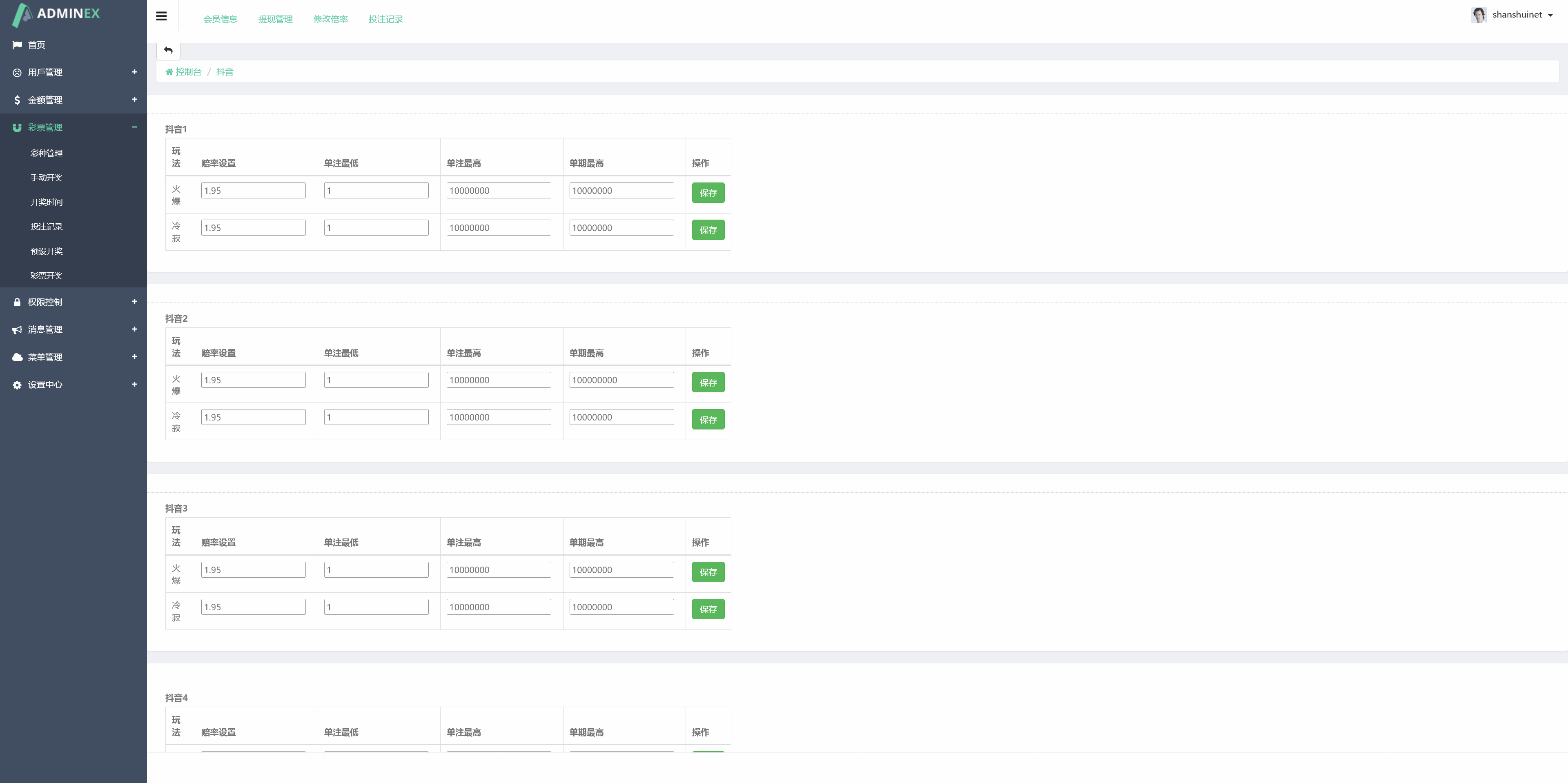Screen dimensions: 1568x783
Task: Click the megaphone icon for 消息管理
Action: (17, 330)
